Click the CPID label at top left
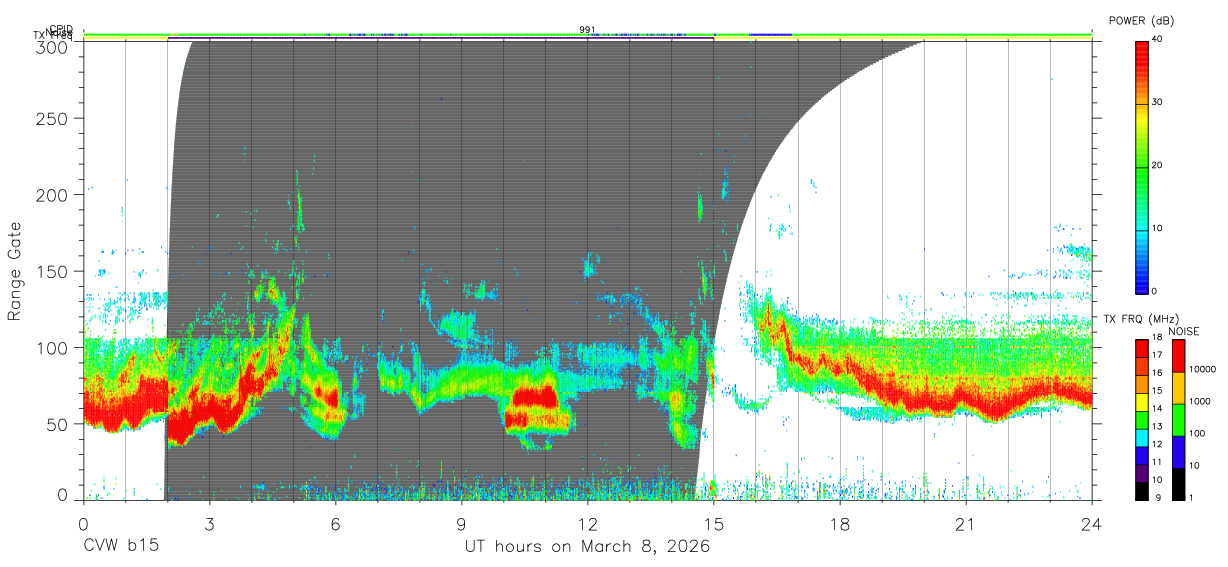 61,29
